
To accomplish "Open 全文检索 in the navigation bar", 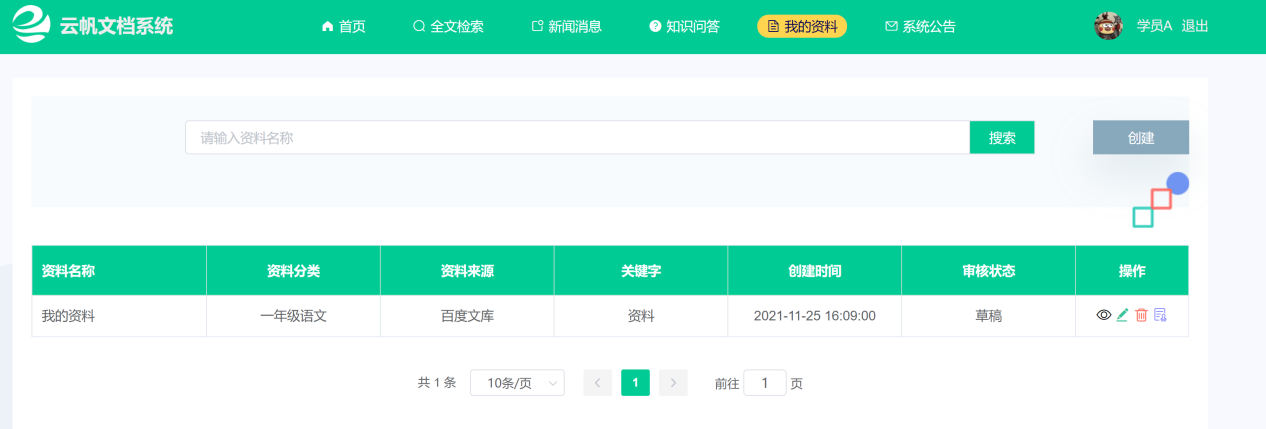I will coord(448,27).
